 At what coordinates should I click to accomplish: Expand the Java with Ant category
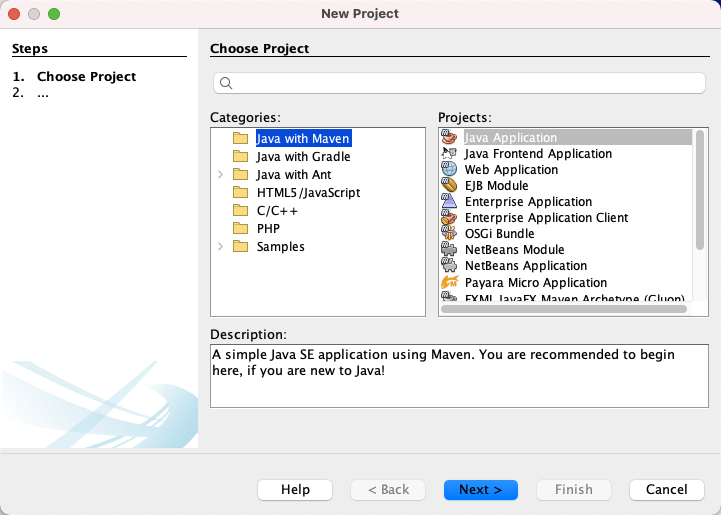[x=221, y=174]
